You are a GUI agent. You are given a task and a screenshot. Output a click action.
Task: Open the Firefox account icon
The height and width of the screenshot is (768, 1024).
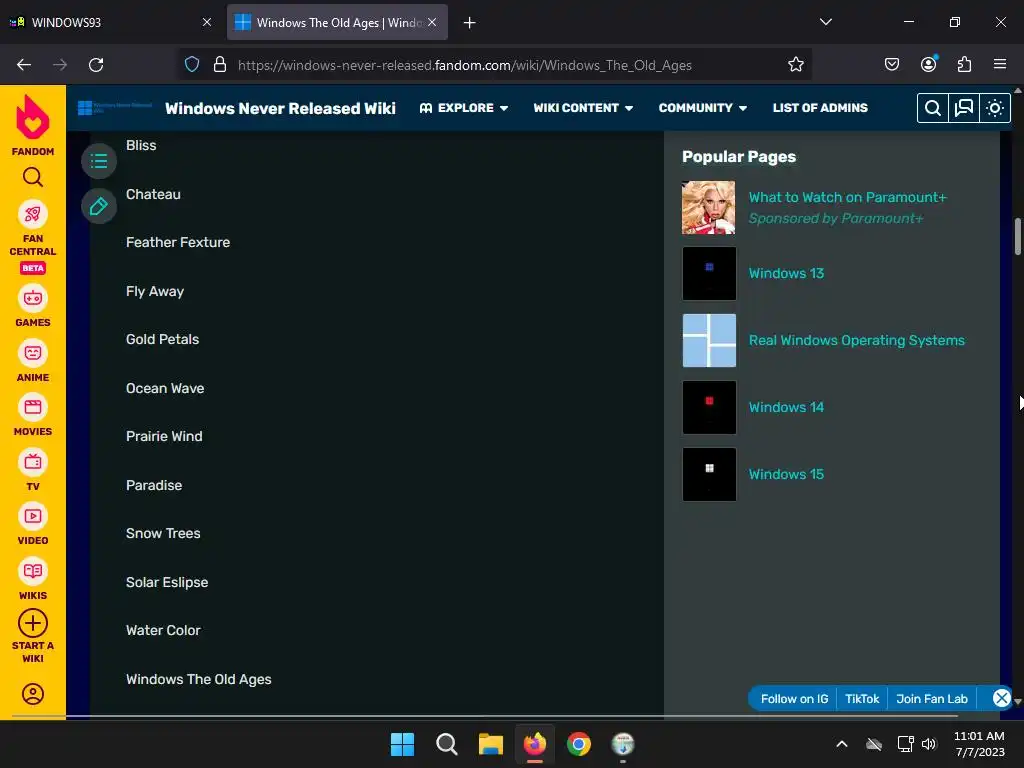tap(929, 65)
